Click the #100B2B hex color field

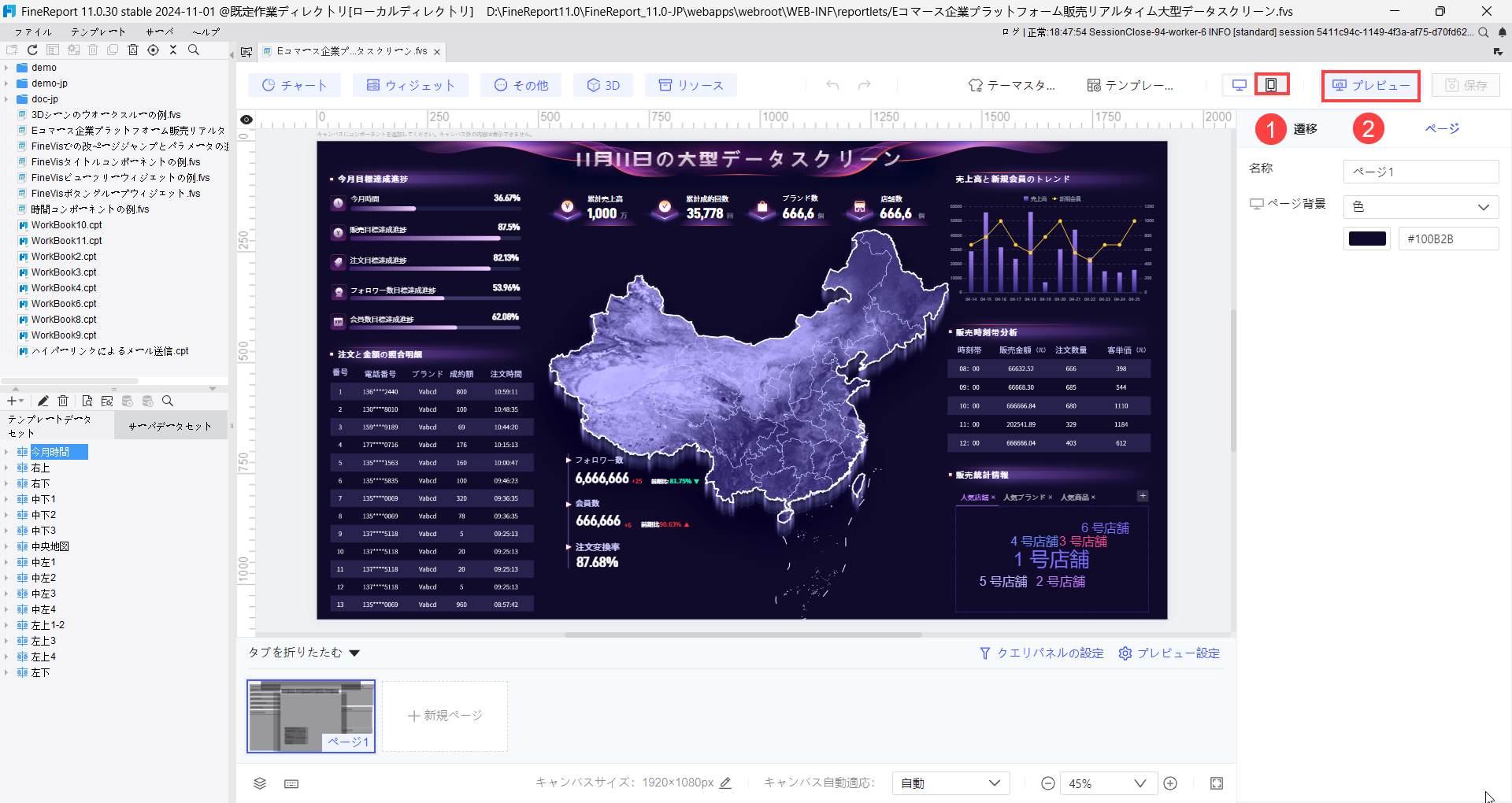[x=1448, y=239]
